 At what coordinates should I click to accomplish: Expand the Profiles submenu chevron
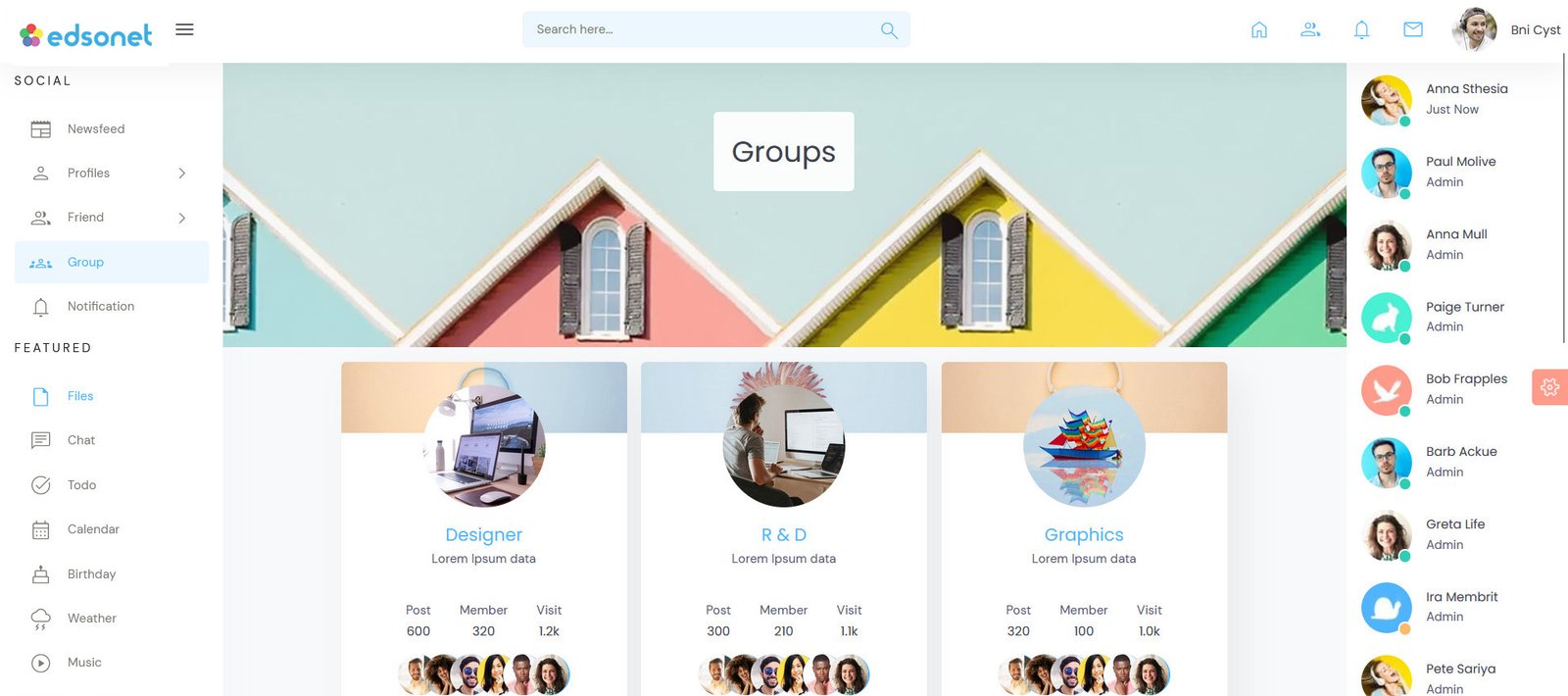(182, 174)
